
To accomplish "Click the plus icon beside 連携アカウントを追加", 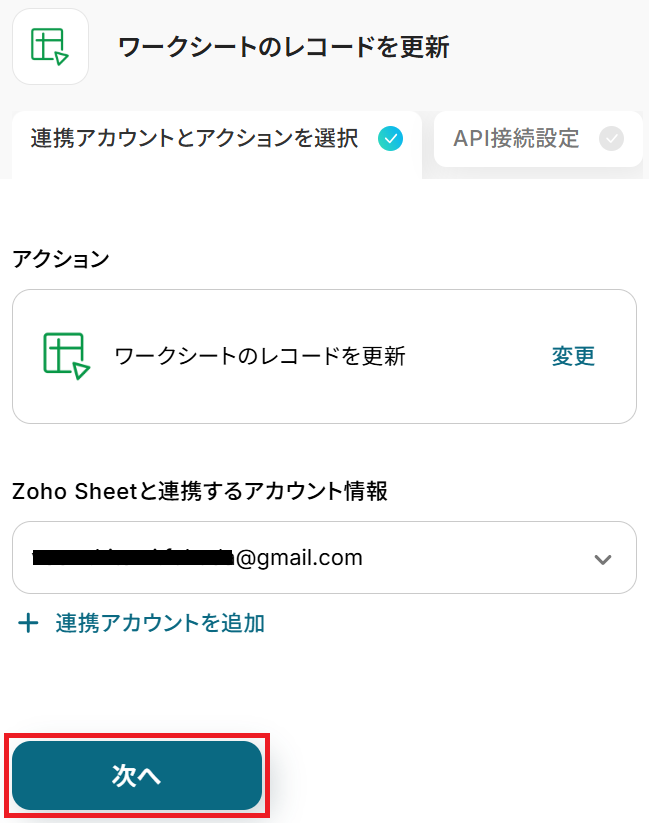I will (x=29, y=624).
